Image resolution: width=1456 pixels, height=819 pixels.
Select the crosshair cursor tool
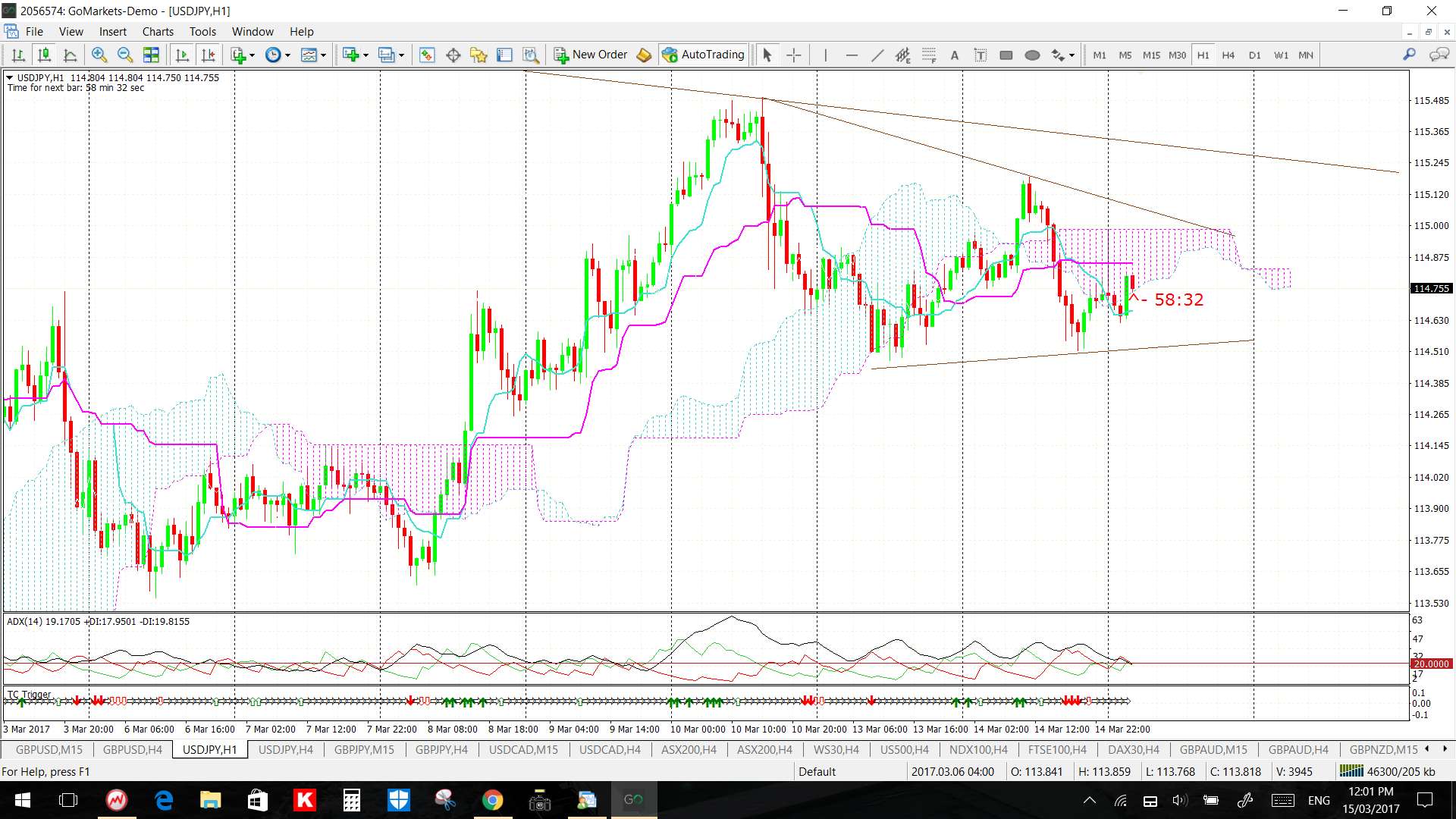pyautogui.click(x=793, y=55)
